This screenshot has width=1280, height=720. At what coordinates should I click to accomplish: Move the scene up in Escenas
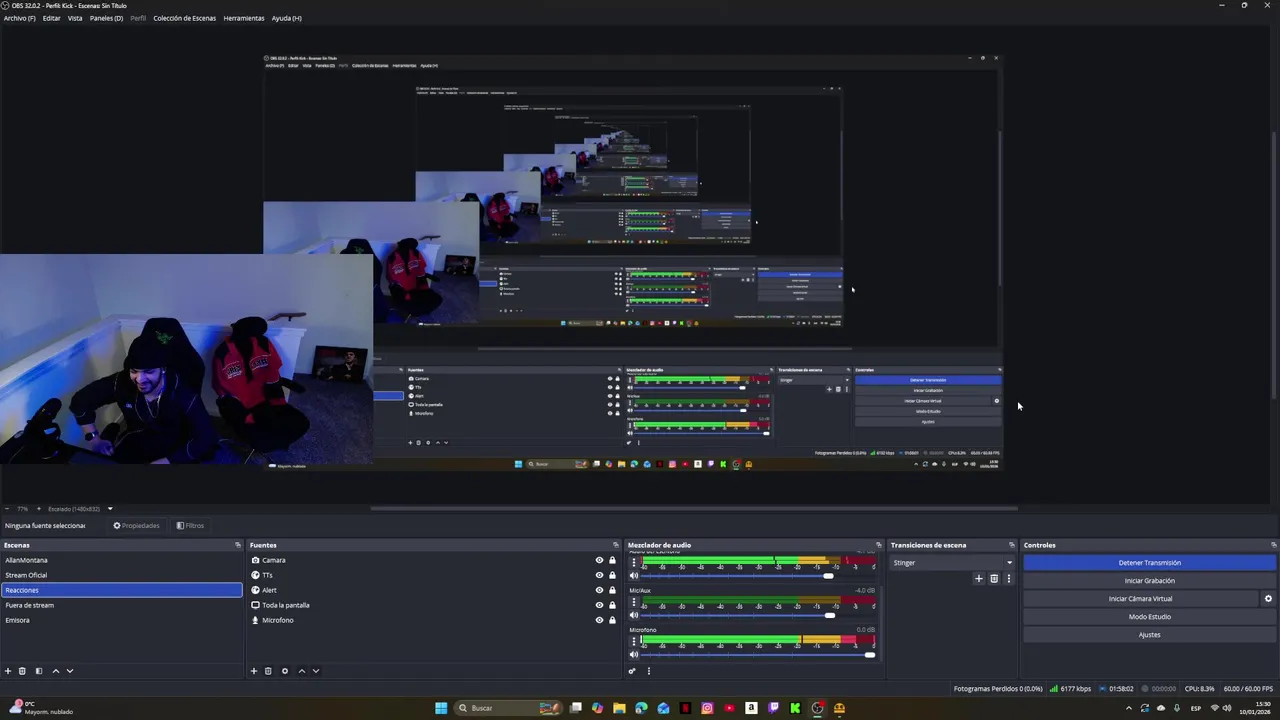pos(55,671)
